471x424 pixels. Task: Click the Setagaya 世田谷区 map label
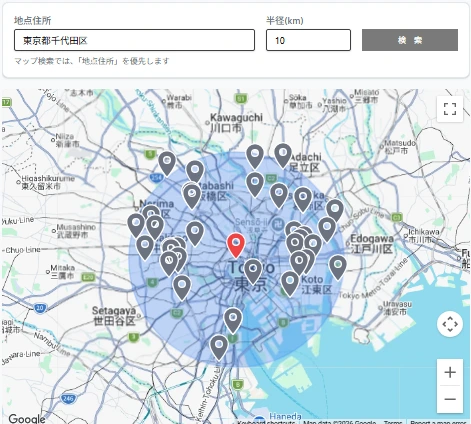(x=114, y=316)
